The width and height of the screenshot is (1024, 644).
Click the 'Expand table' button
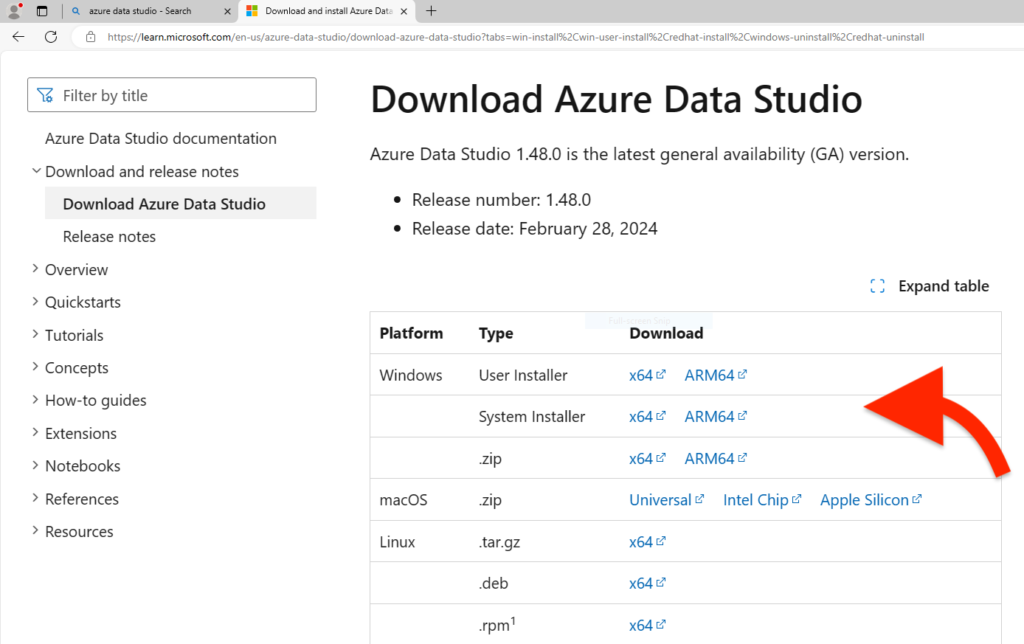click(929, 286)
